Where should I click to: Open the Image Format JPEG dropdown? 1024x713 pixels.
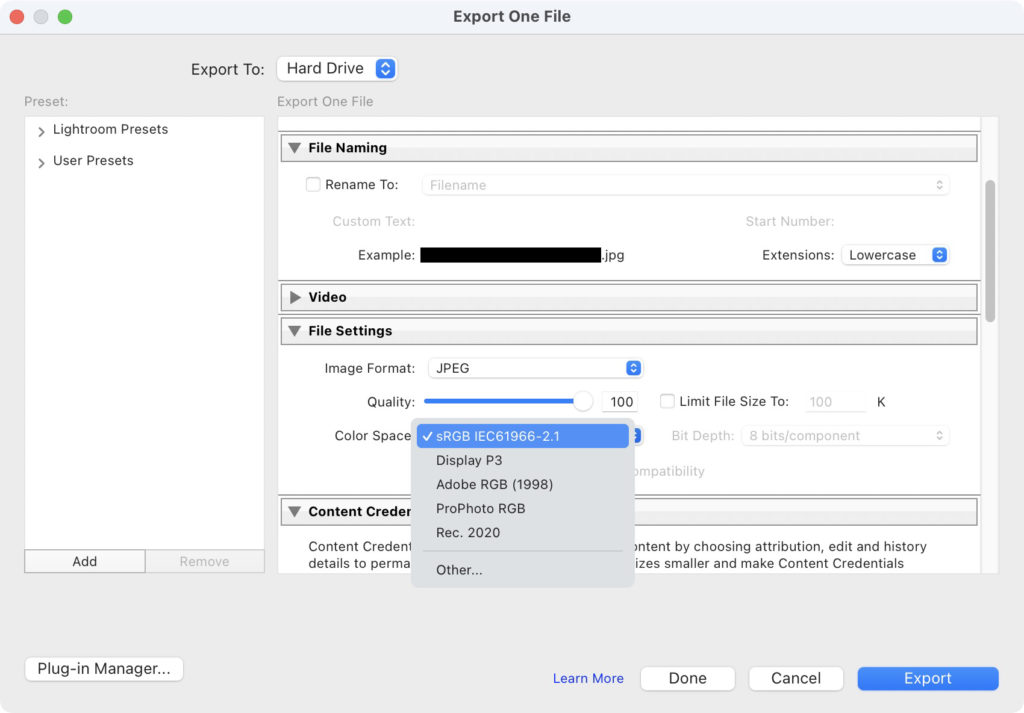pyautogui.click(x=535, y=368)
